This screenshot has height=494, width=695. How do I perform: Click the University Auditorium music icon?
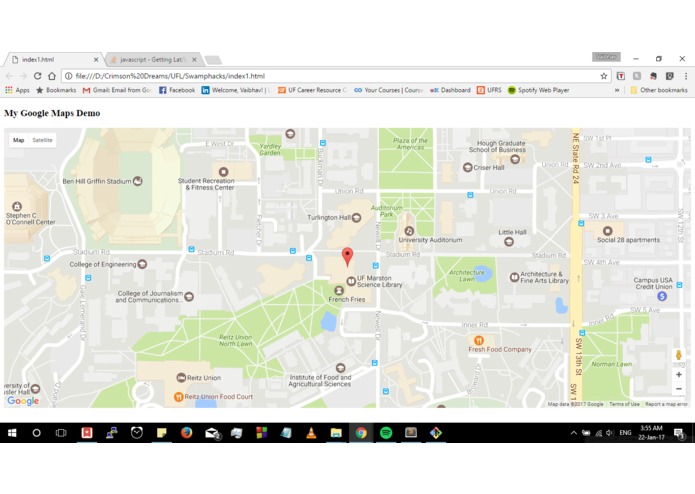[409, 231]
